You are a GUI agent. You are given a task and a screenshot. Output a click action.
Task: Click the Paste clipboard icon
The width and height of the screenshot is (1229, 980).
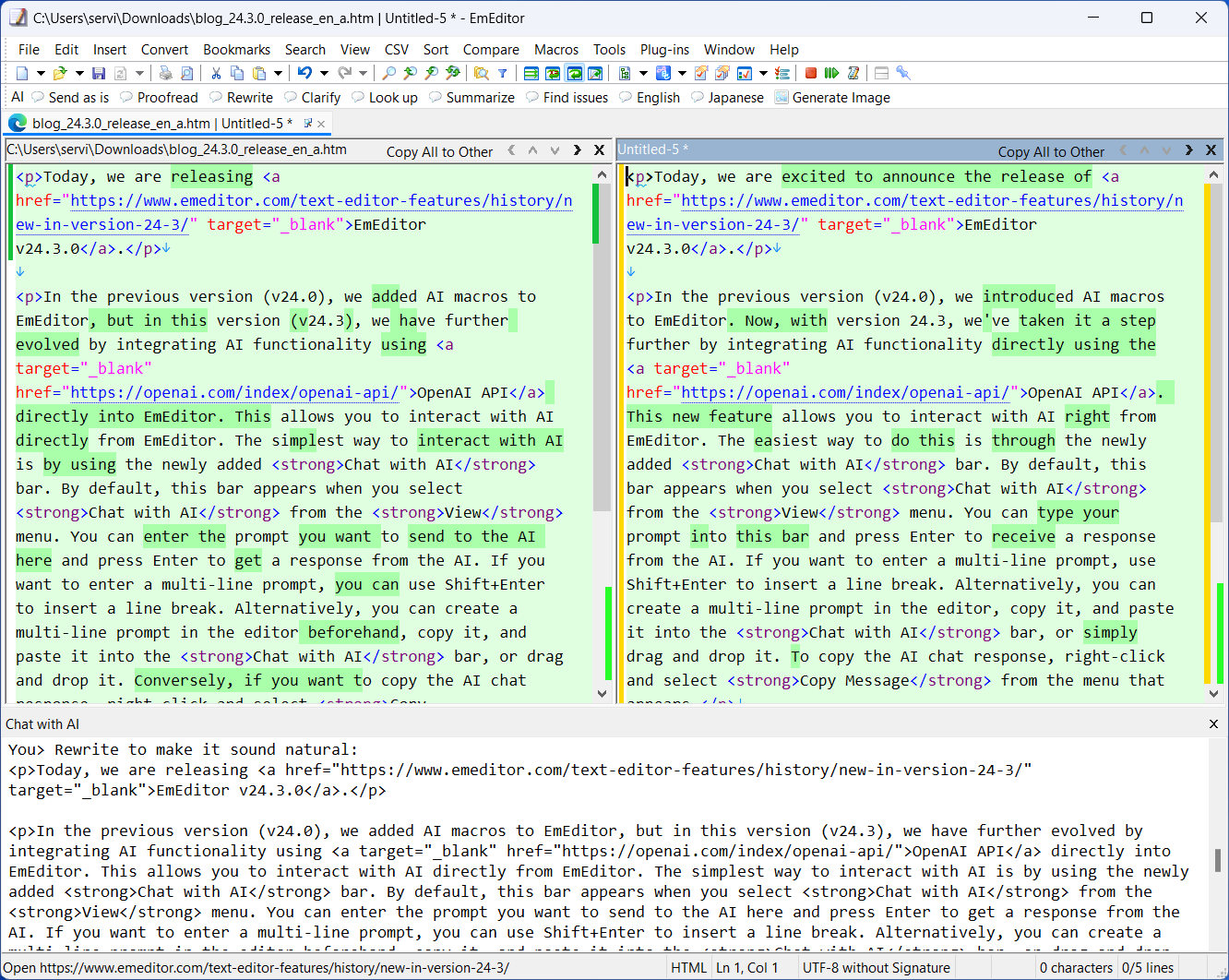[x=259, y=73]
